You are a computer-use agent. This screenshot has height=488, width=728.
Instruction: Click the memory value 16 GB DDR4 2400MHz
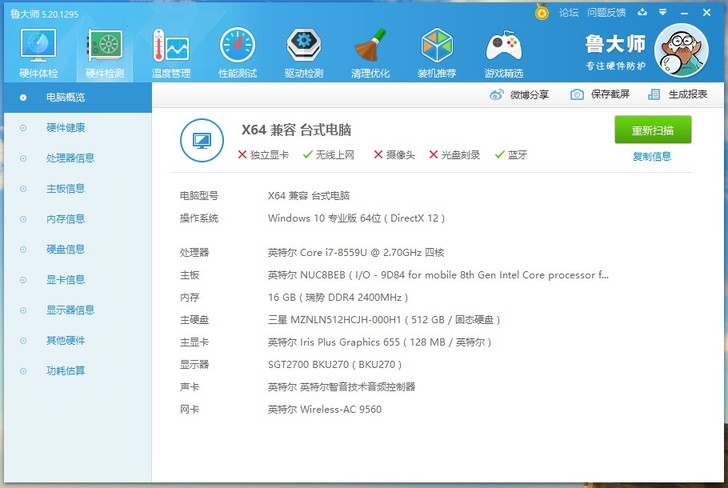click(338, 297)
